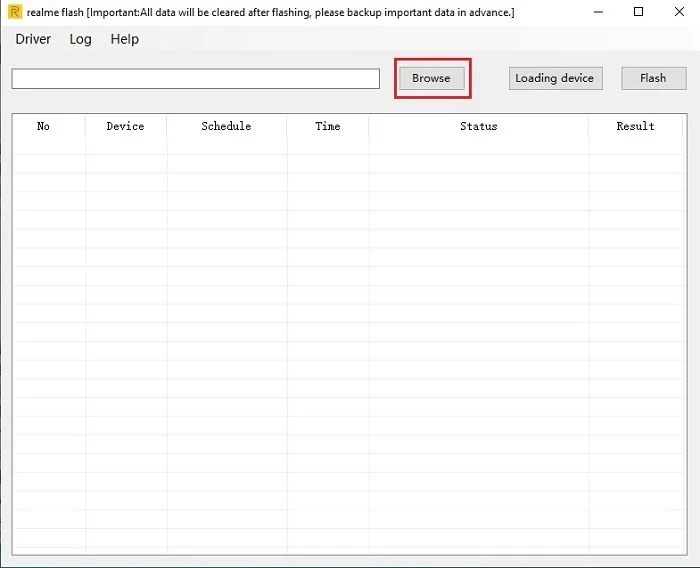Minimize the realme flash window
The width and height of the screenshot is (700, 568).
(598, 12)
